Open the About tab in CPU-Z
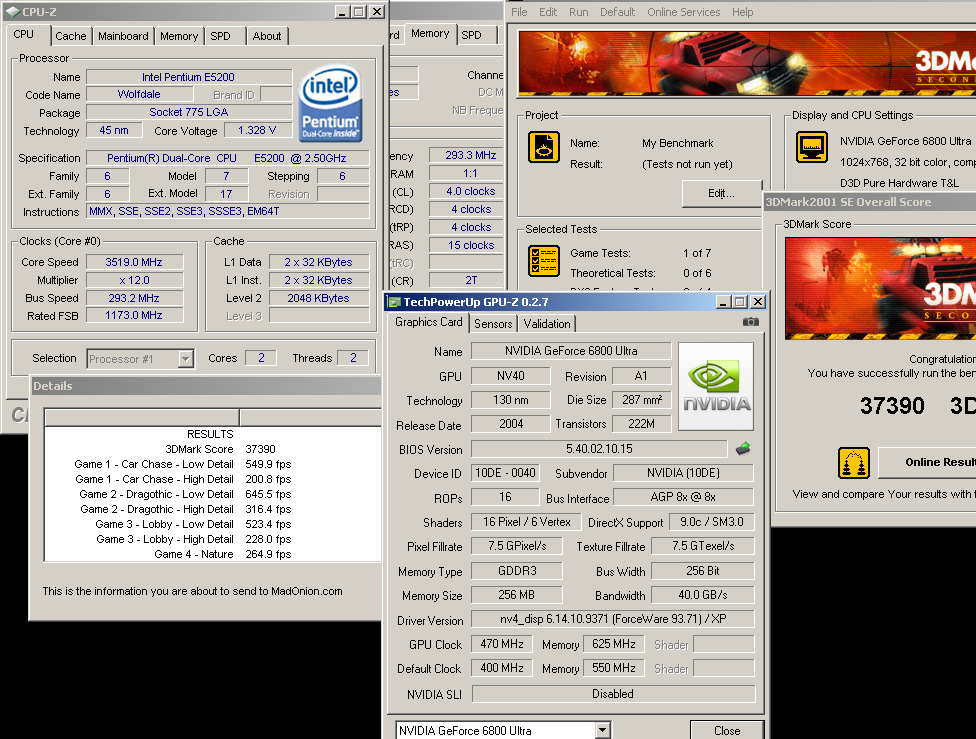This screenshot has width=976, height=739. point(267,36)
